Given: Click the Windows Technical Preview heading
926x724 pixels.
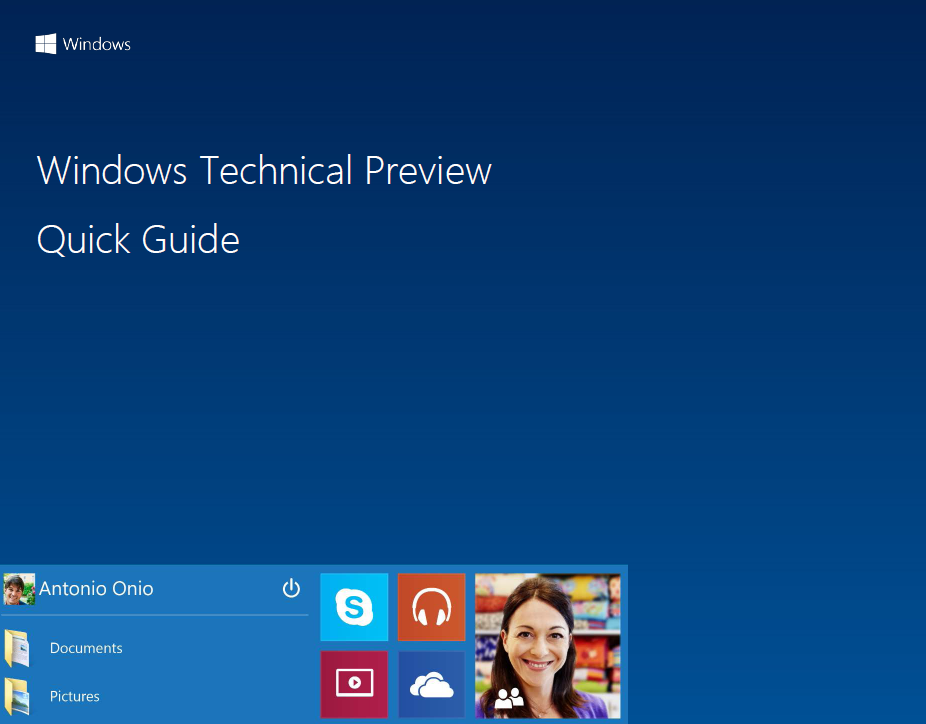Looking at the screenshot, I should click(x=264, y=171).
